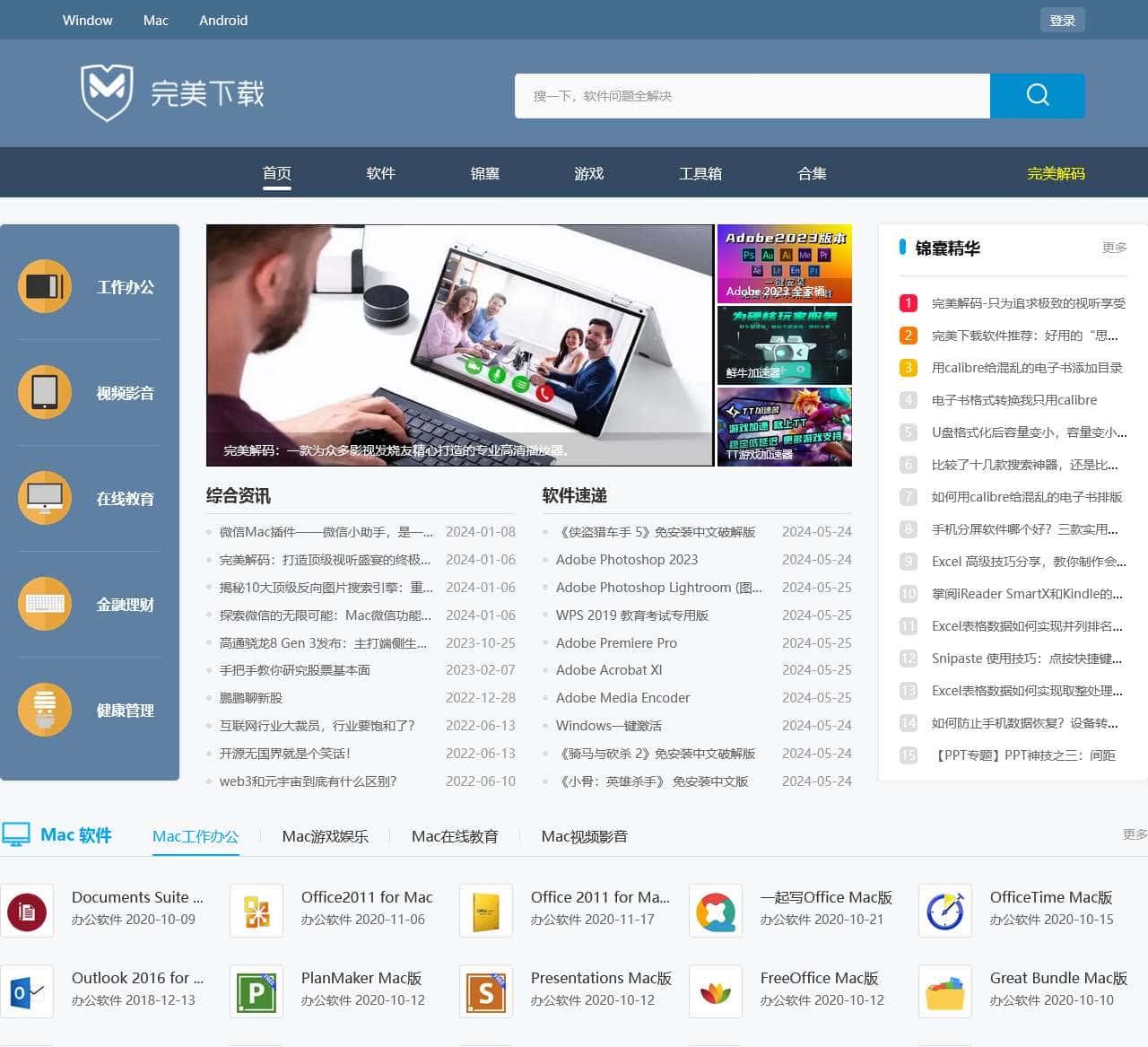The image size is (1148, 1047).
Task: Open the 软件 navigation item
Action: click(380, 173)
